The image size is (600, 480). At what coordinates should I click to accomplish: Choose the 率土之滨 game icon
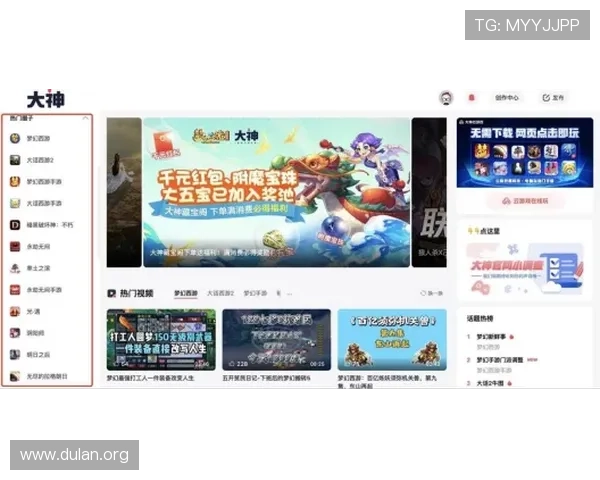(x=15, y=268)
